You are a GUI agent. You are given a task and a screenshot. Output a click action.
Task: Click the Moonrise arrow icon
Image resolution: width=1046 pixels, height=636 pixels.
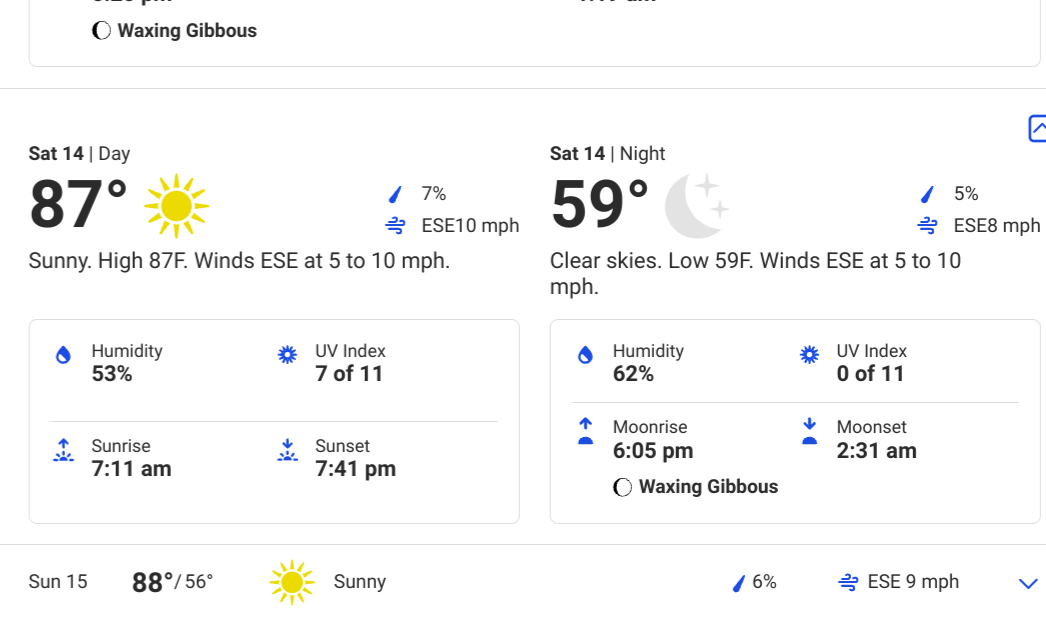point(585,431)
